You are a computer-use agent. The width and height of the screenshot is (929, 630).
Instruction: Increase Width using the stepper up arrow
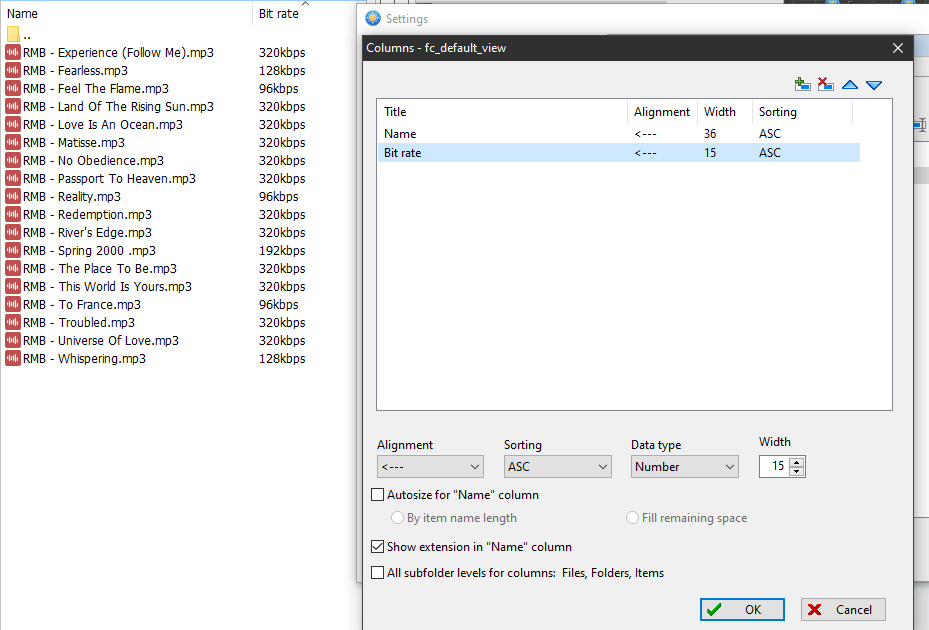797,462
